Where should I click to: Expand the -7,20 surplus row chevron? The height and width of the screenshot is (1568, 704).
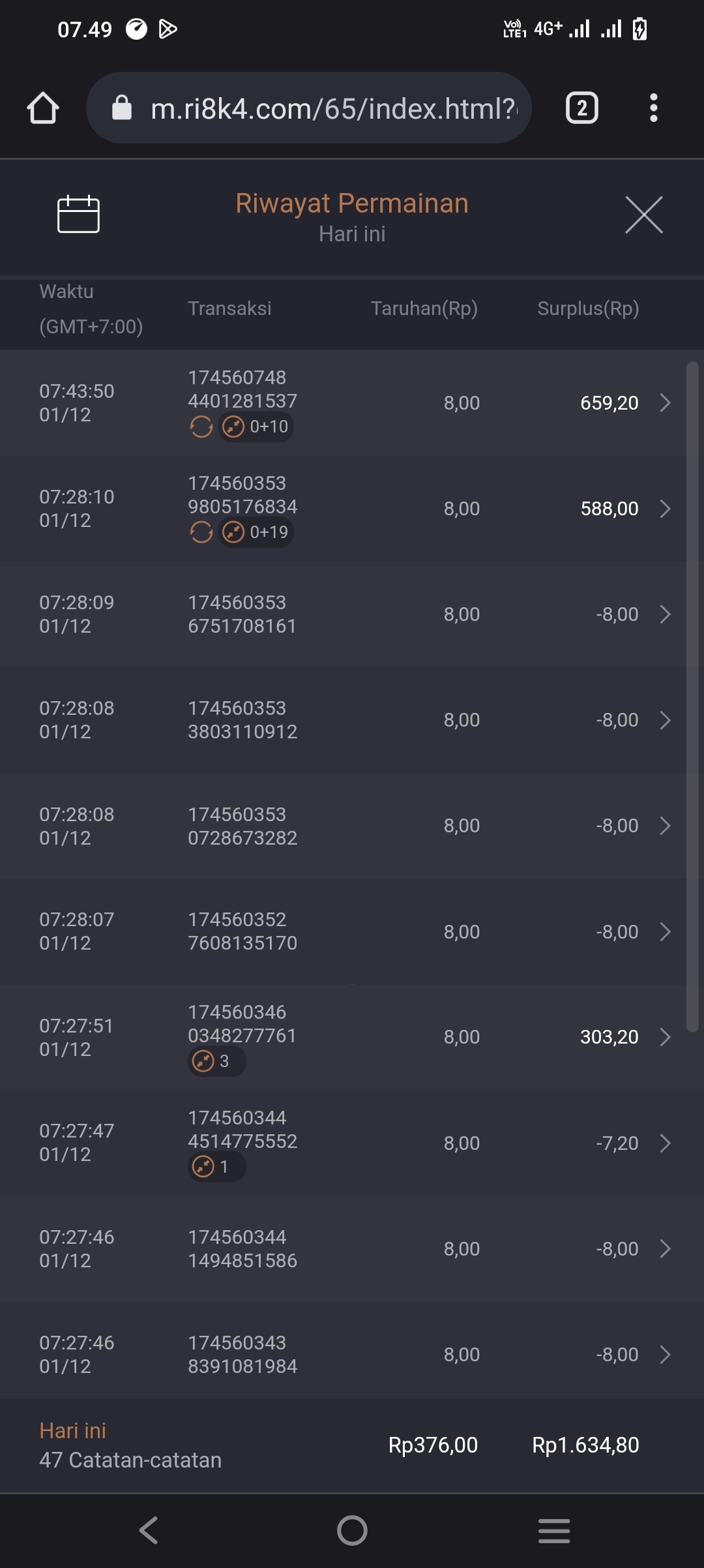[665, 1143]
